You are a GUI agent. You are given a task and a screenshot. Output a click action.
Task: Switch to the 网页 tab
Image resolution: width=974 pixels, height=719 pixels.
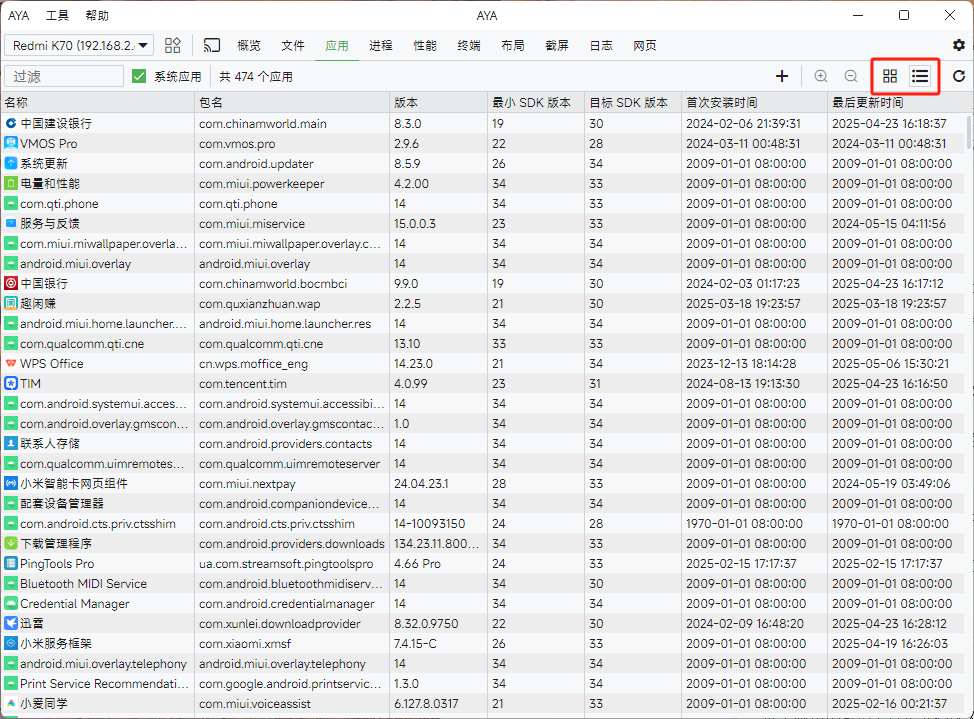645,45
